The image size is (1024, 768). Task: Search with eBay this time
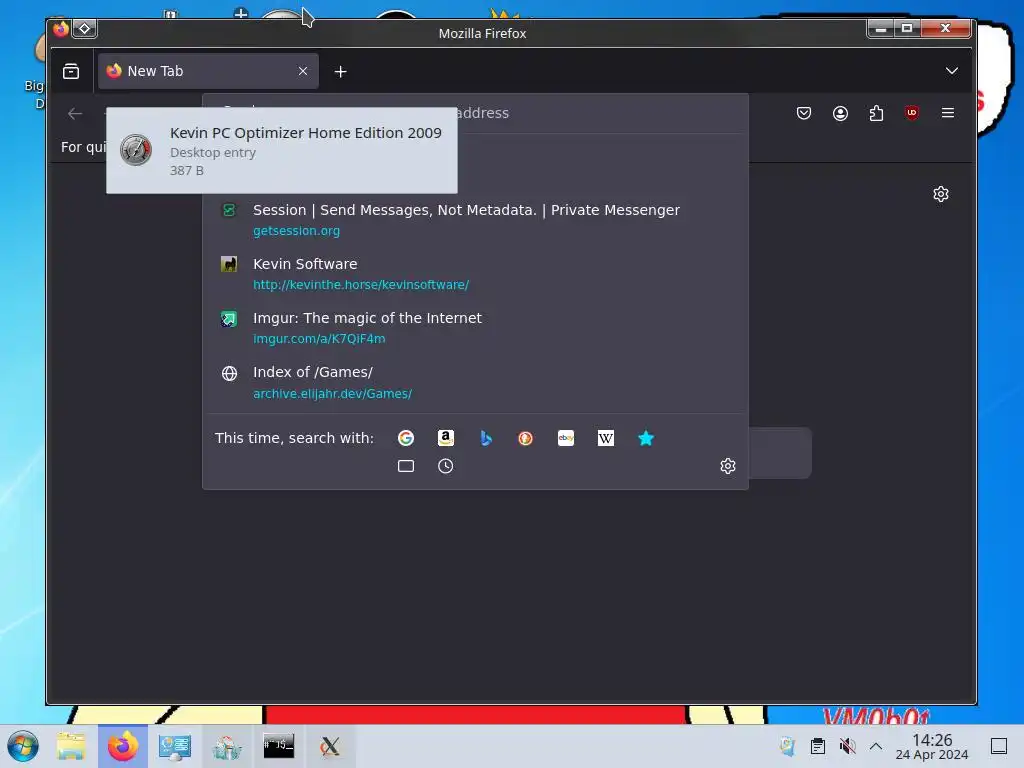tap(566, 438)
